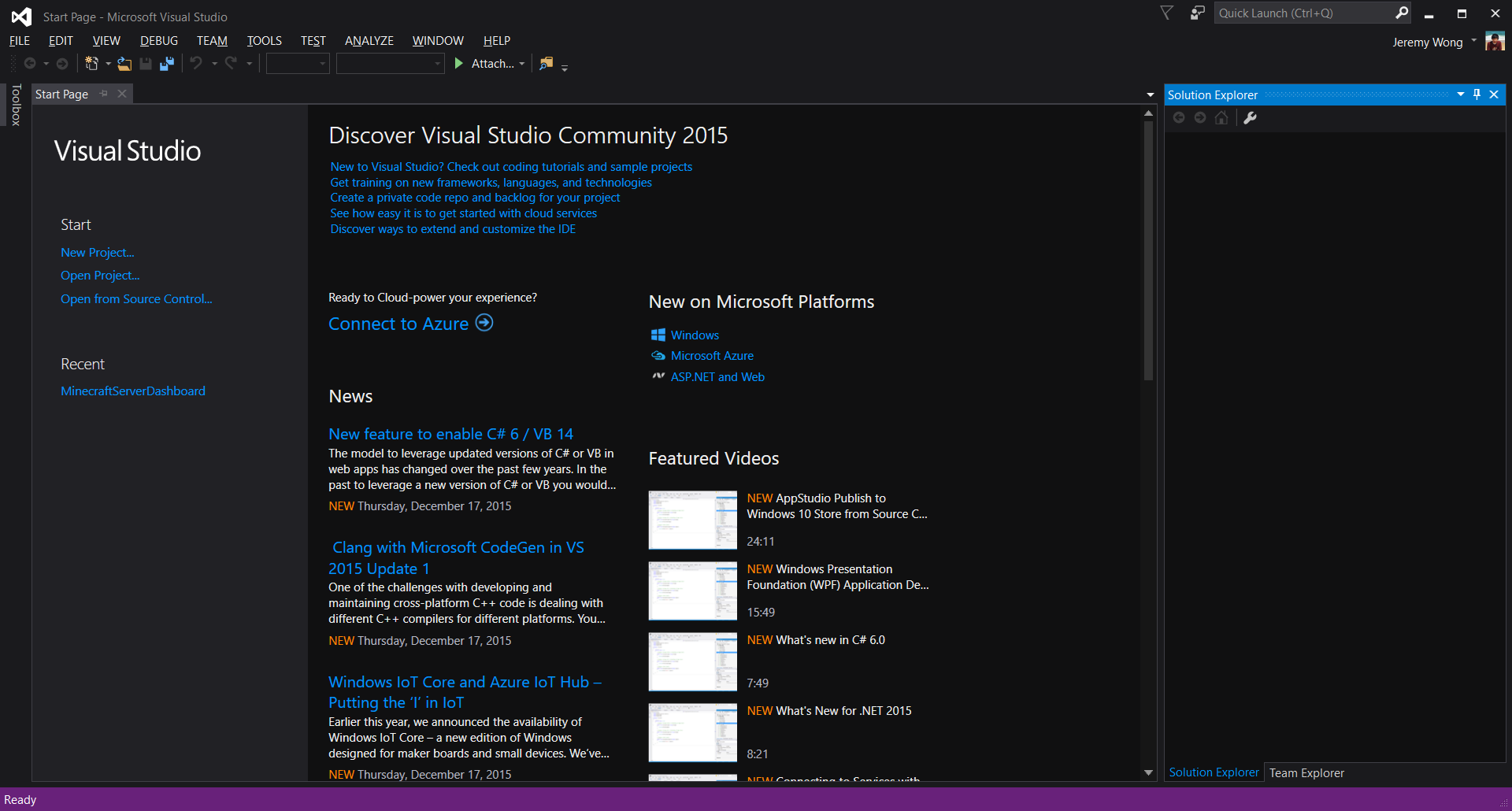Click the Solution Explorer Back icon

click(x=1179, y=118)
